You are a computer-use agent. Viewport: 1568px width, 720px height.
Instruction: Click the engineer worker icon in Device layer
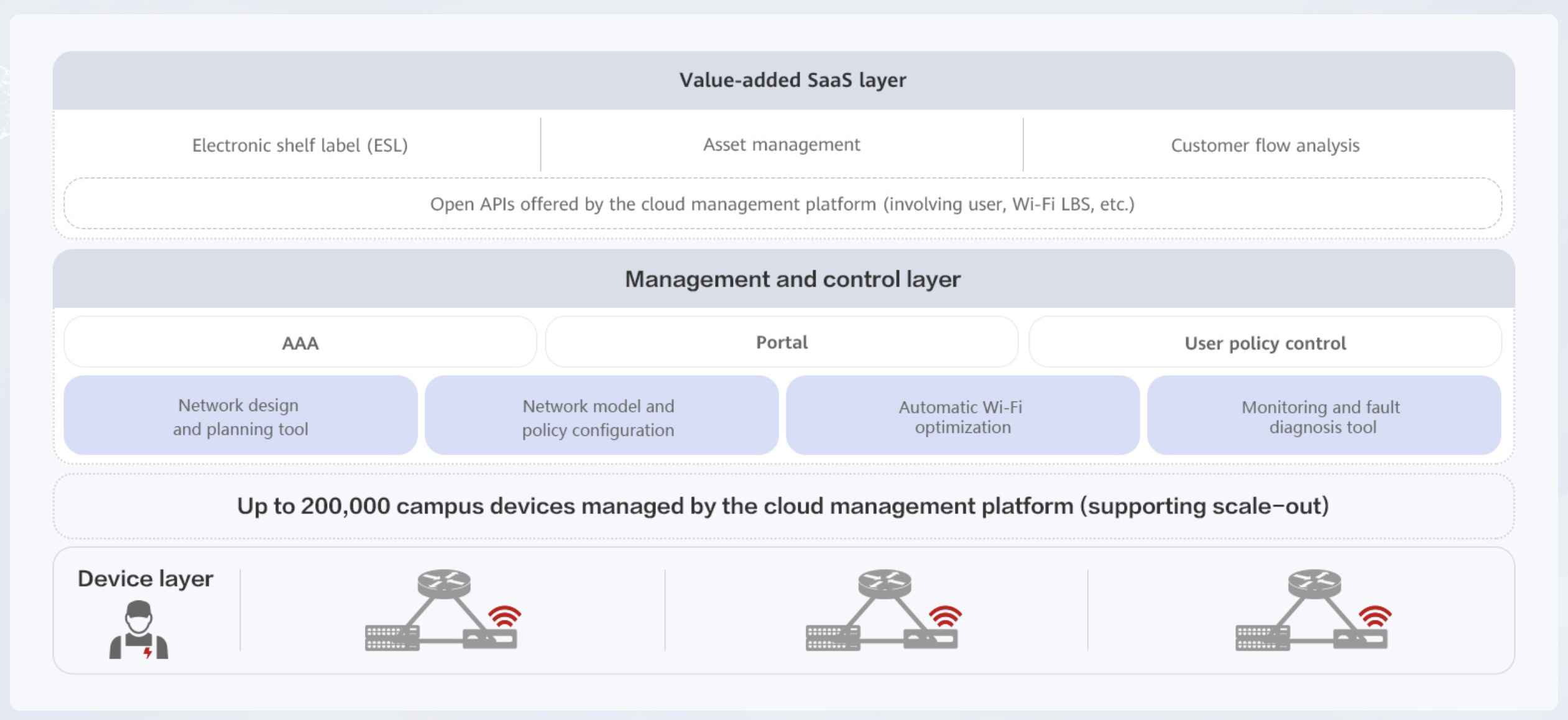(139, 629)
